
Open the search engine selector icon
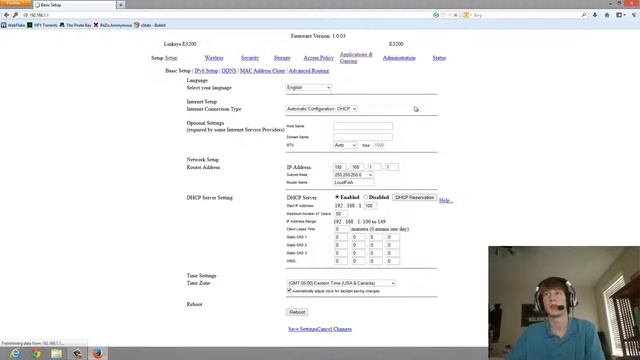tap(466, 15)
